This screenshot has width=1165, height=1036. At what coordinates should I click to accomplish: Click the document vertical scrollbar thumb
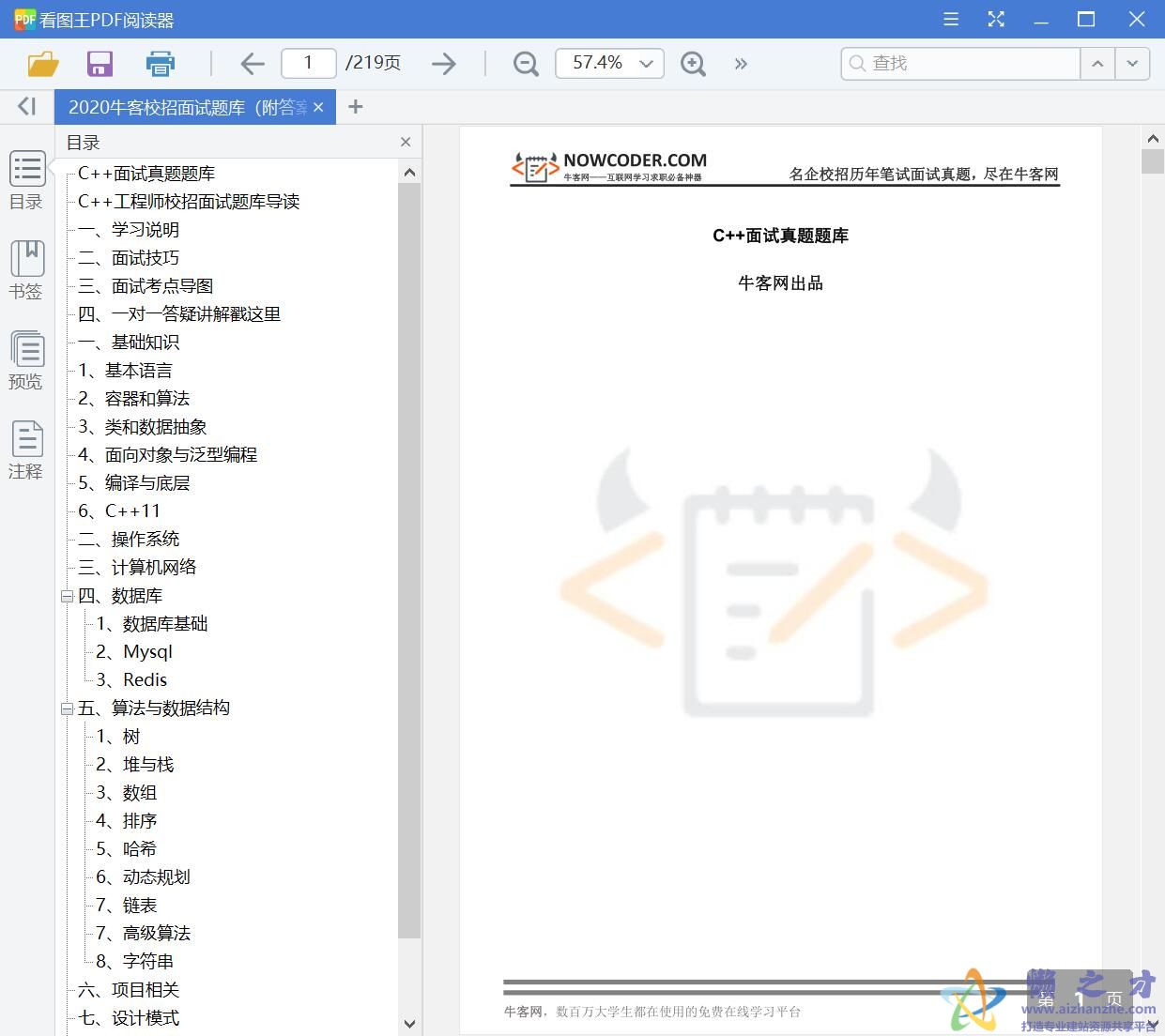pyautogui.click(x=1153, y=161)
